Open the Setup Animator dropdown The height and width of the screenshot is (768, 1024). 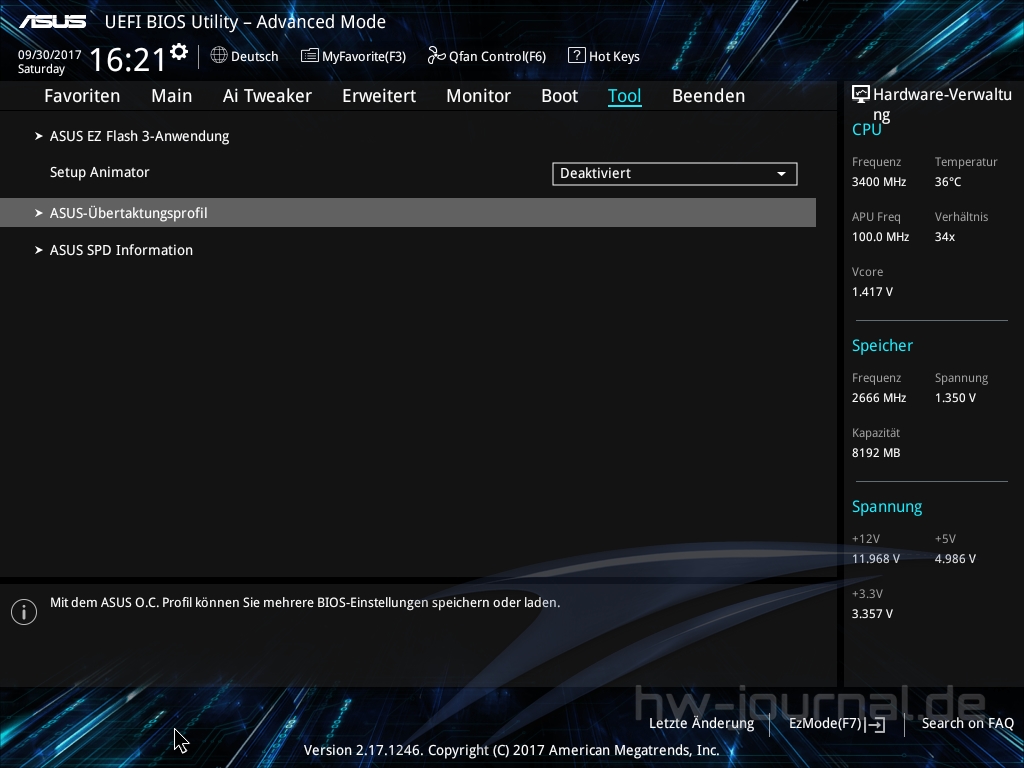pyautogui.click(x=675, y=174)
